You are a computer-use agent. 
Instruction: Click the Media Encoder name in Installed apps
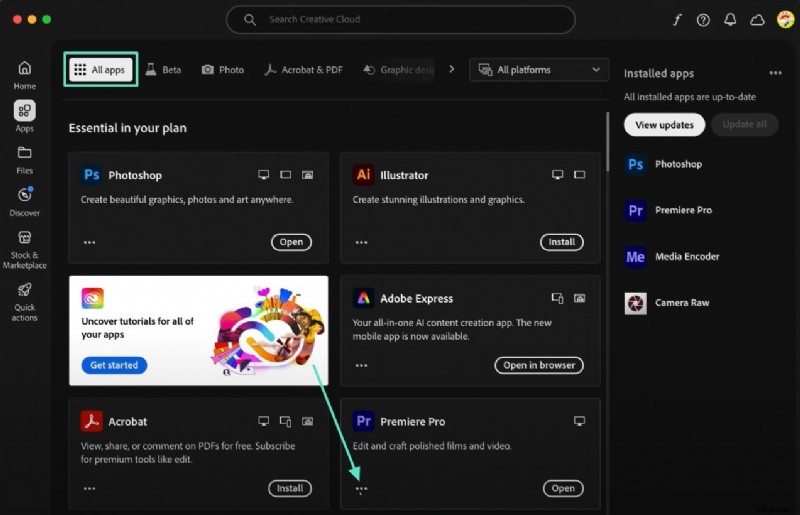click(x=687, y=257)
